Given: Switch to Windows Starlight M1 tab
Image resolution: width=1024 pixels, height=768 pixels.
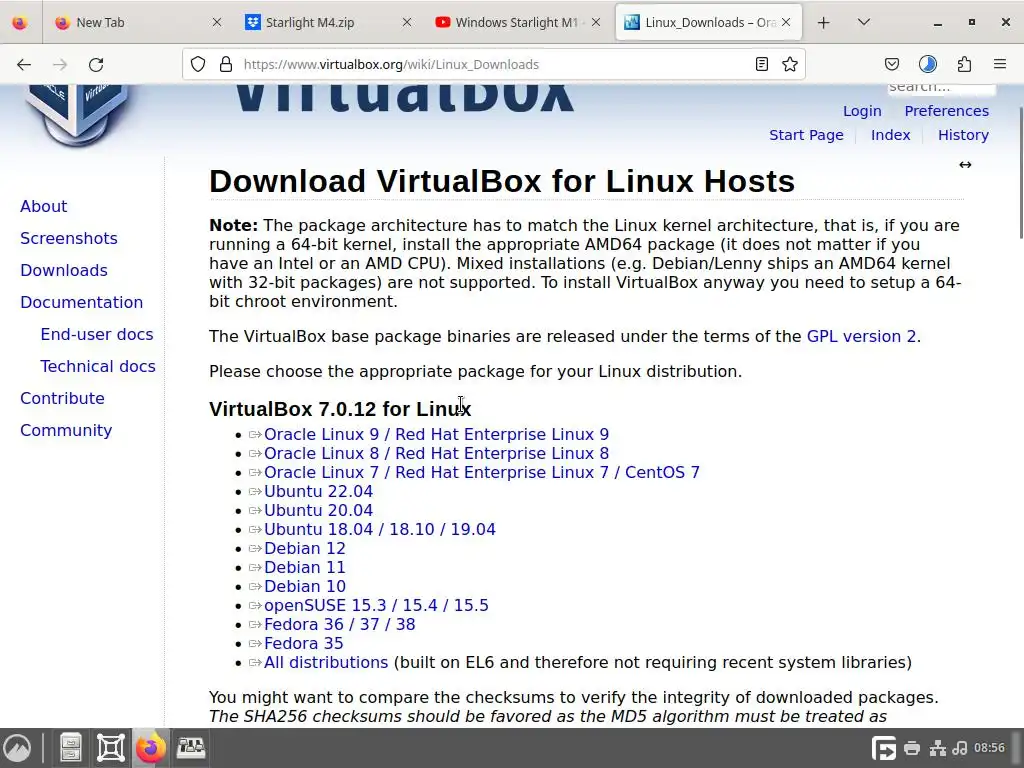Looking at the screenshot, I should point(517,22).
